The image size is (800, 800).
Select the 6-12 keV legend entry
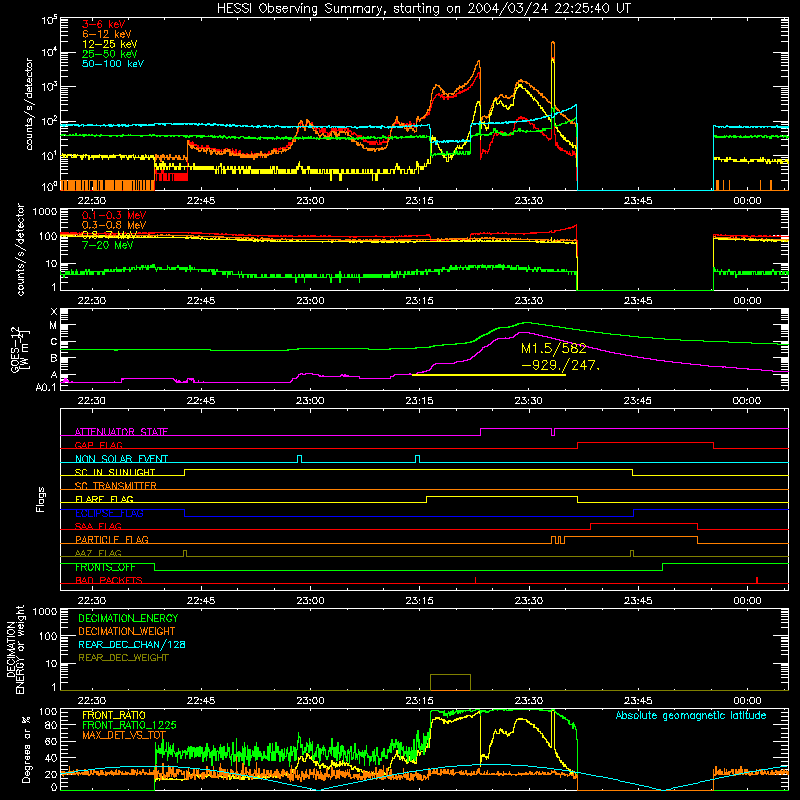[107, 34]
